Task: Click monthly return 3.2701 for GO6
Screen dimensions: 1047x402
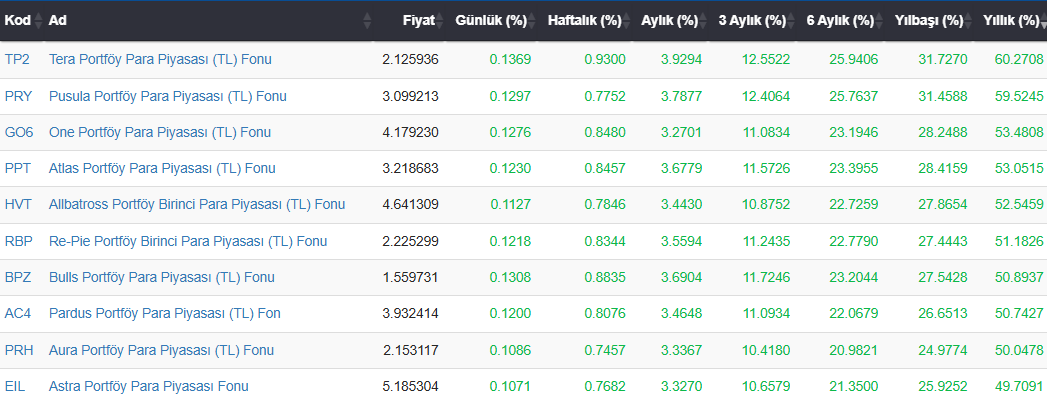Action: (681, 132)
